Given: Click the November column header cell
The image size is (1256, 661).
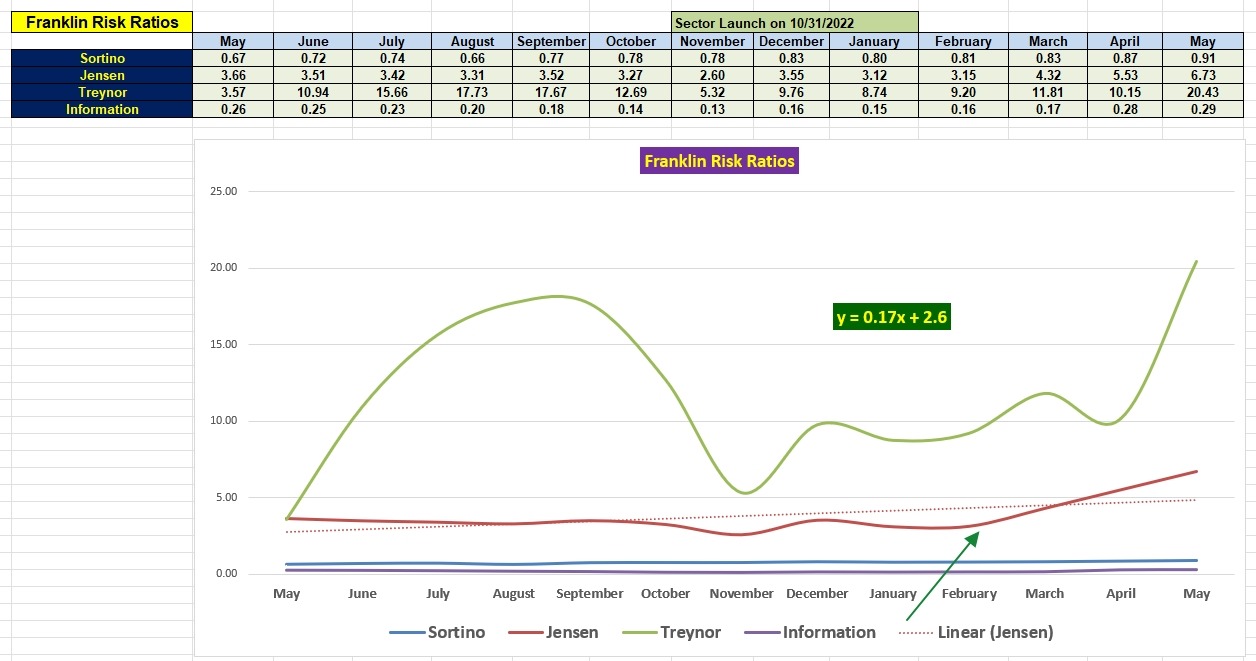Looking at the screenshot, I should [x=712, y=41].
